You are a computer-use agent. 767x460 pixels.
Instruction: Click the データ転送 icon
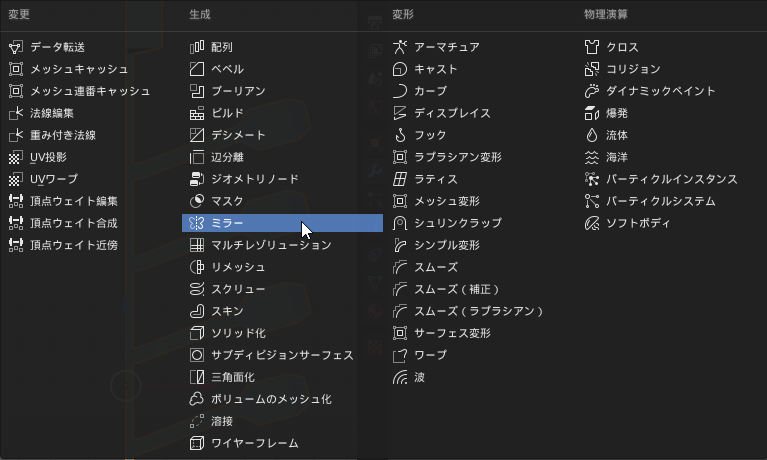[x=15, y=47]
